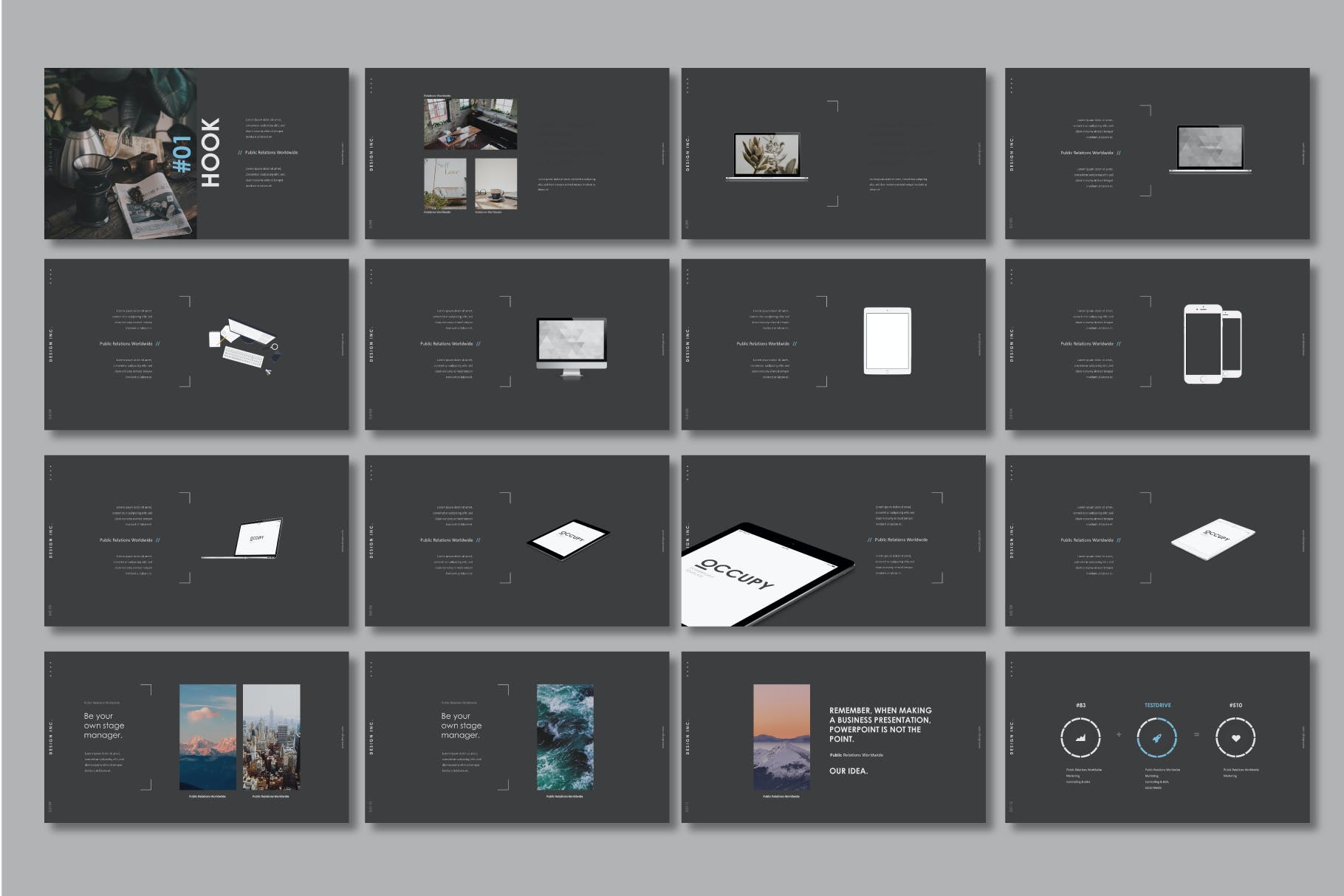Viewport: 1344px width, 896px height.
Task: Select the snowy mountain sunset photo
Action: point(781,737)
